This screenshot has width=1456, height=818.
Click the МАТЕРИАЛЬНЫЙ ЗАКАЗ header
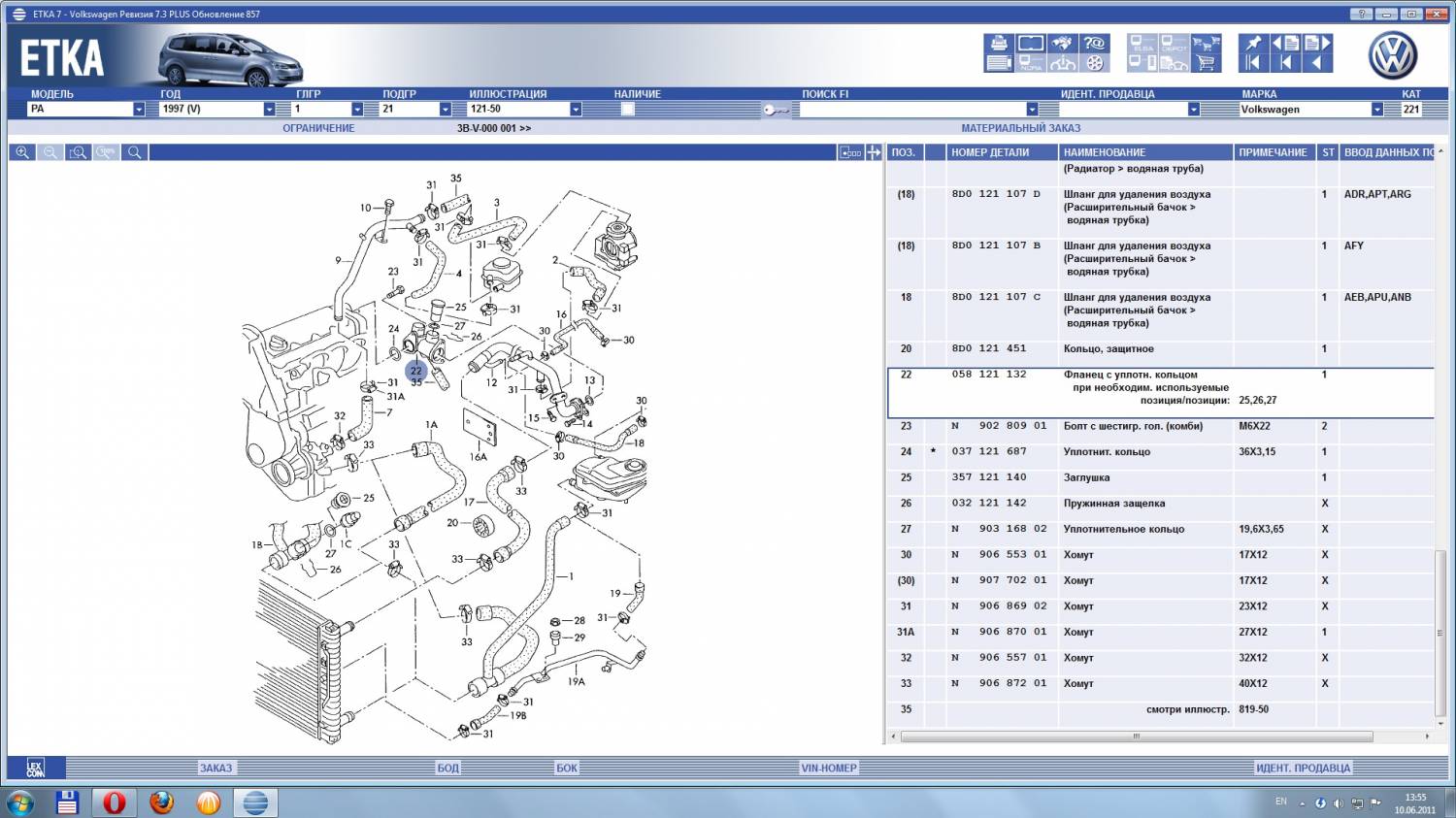[1020, 128]
